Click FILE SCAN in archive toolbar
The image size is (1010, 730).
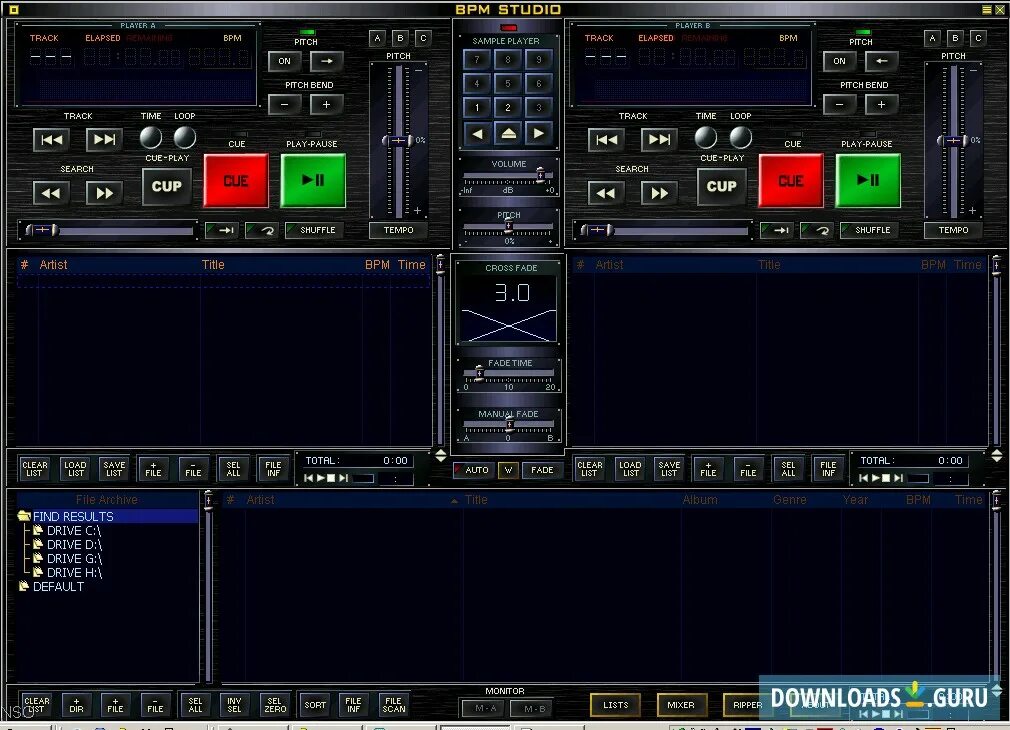click(x=394, y=705)
